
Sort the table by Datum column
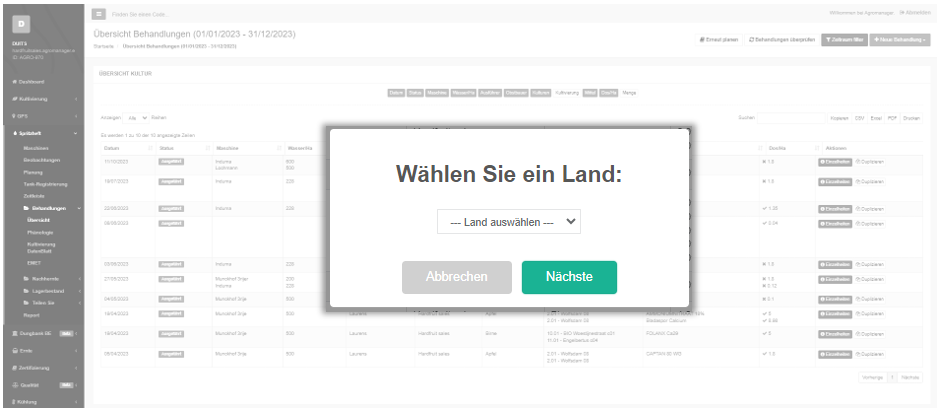click(127, 148)
